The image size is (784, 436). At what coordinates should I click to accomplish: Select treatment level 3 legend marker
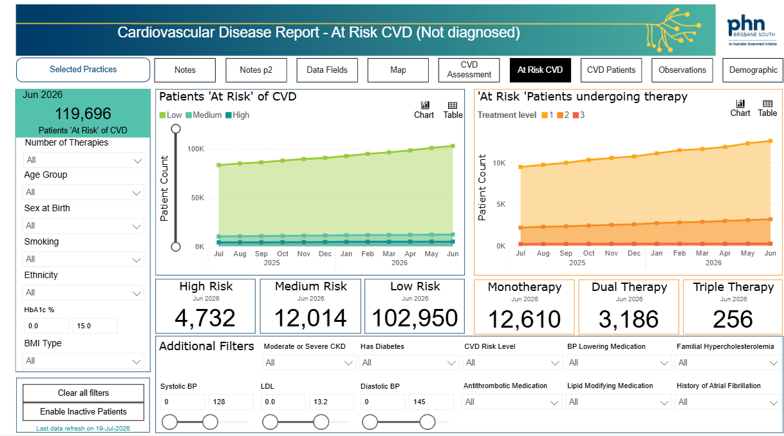[x=576, y=115]
